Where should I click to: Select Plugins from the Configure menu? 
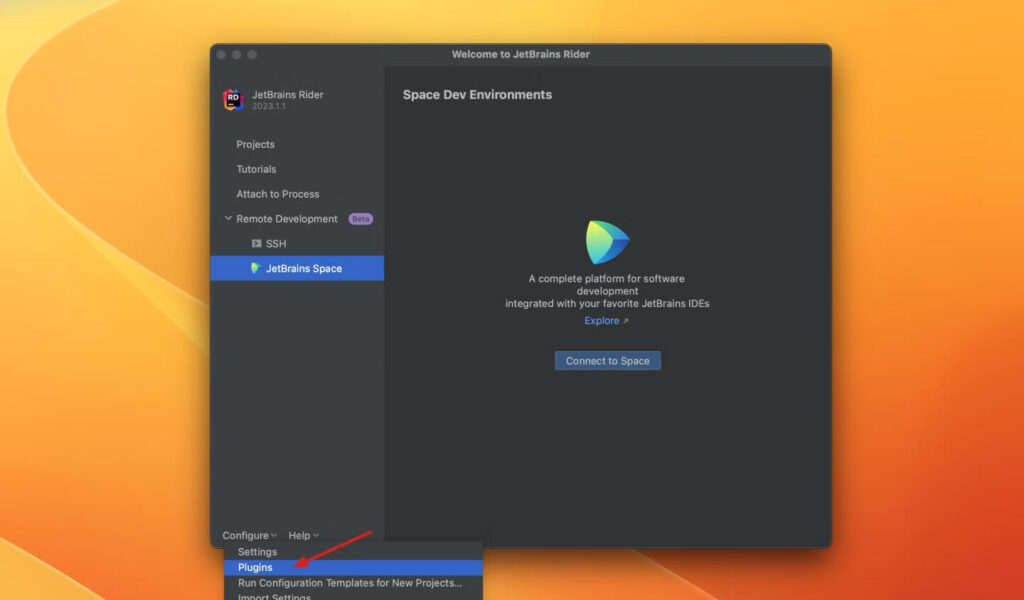pos(253,567)
